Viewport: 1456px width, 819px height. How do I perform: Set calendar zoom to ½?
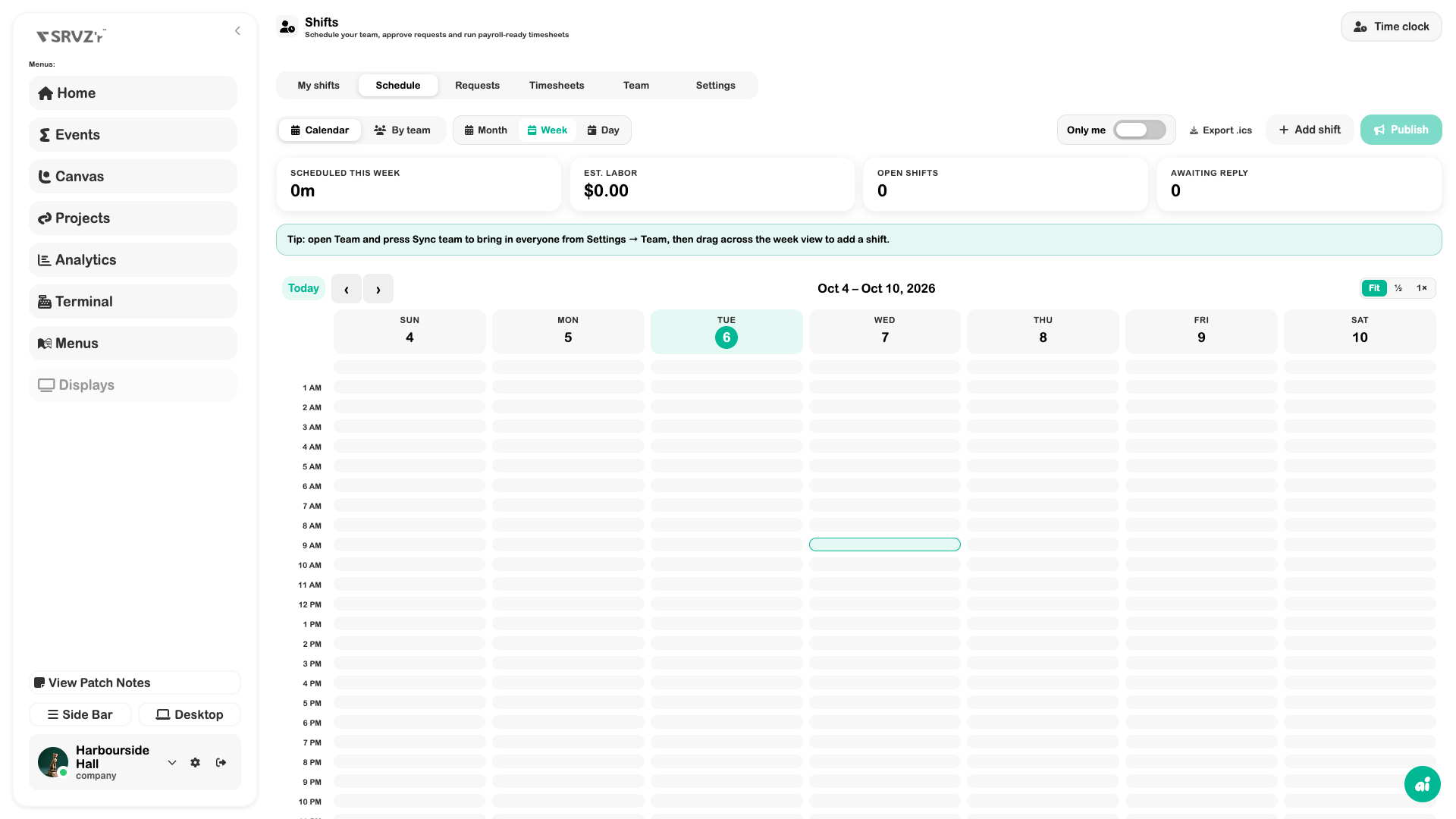click(x=1398, y=288)
